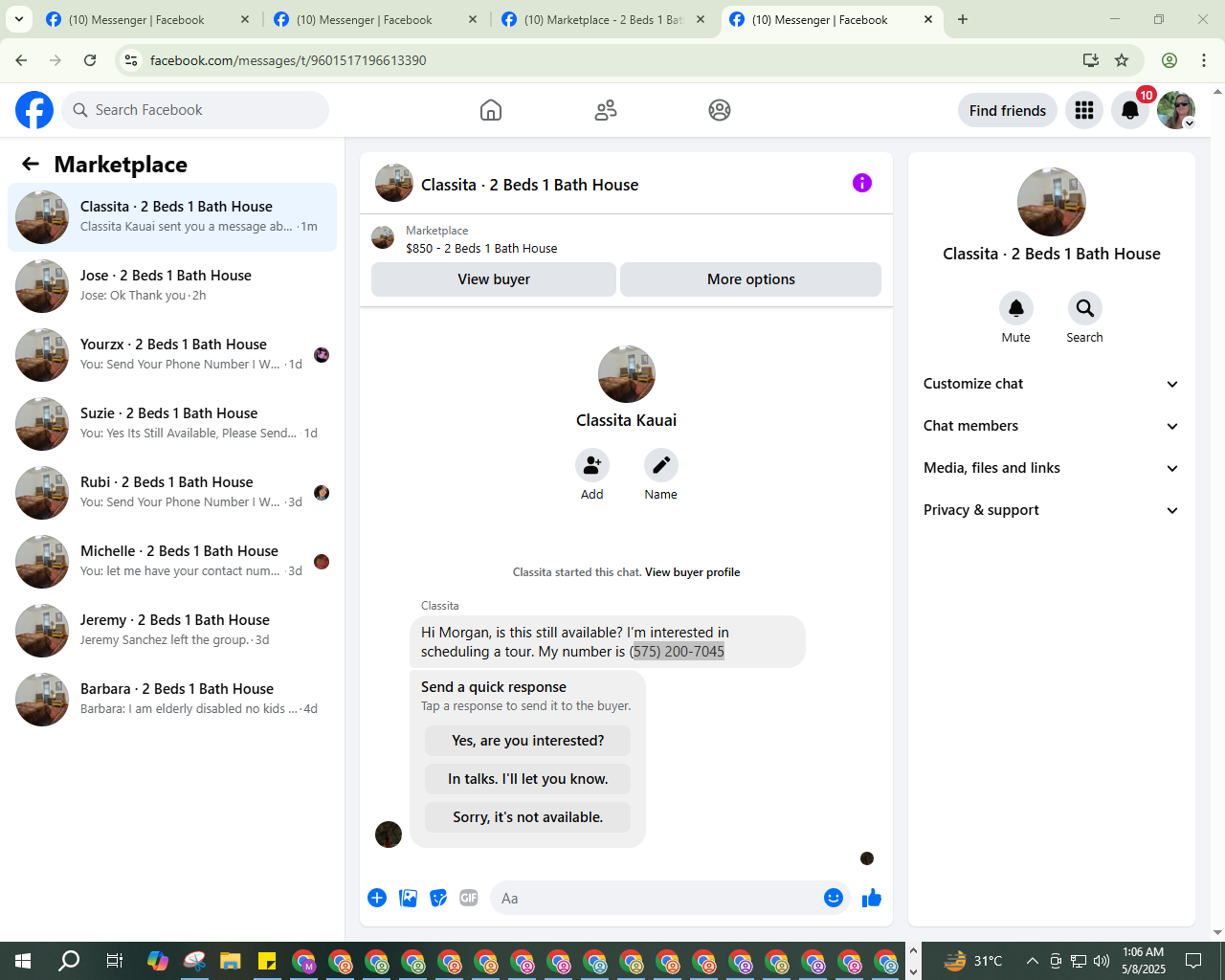Open Barbara 2 Beds 1 Bath conversation
The width and height of the screenshot is (1225, 980).
coord(172,700)
